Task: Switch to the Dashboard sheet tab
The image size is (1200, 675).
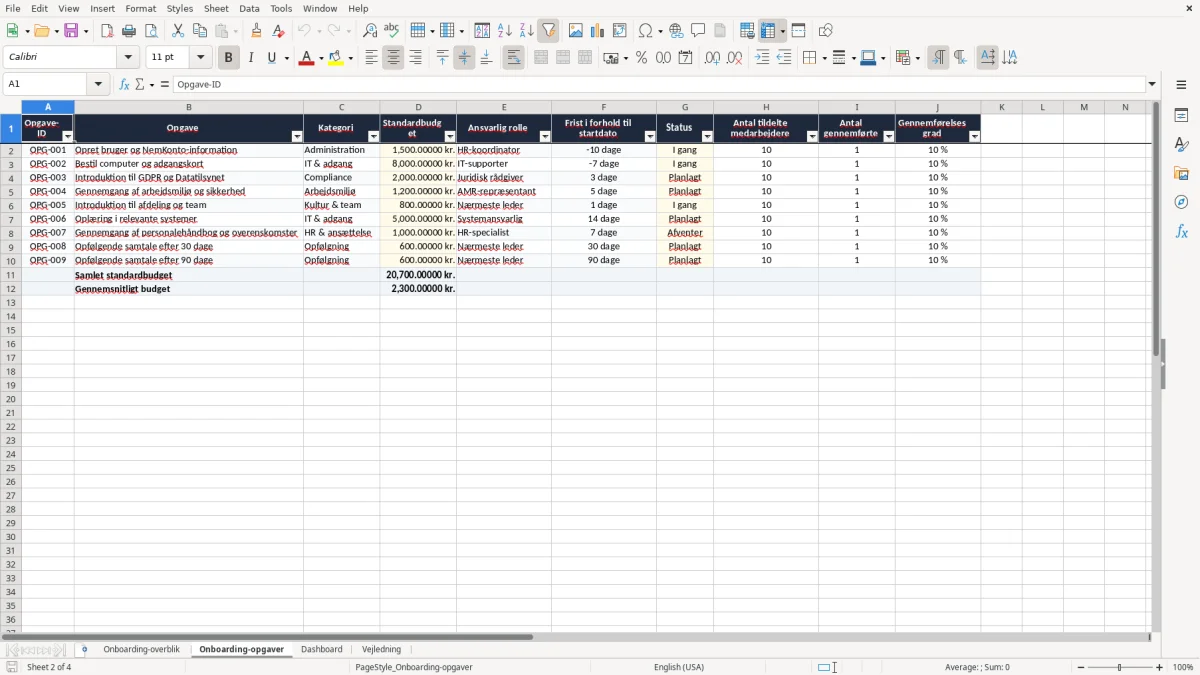Action: [x=322, y=650]
